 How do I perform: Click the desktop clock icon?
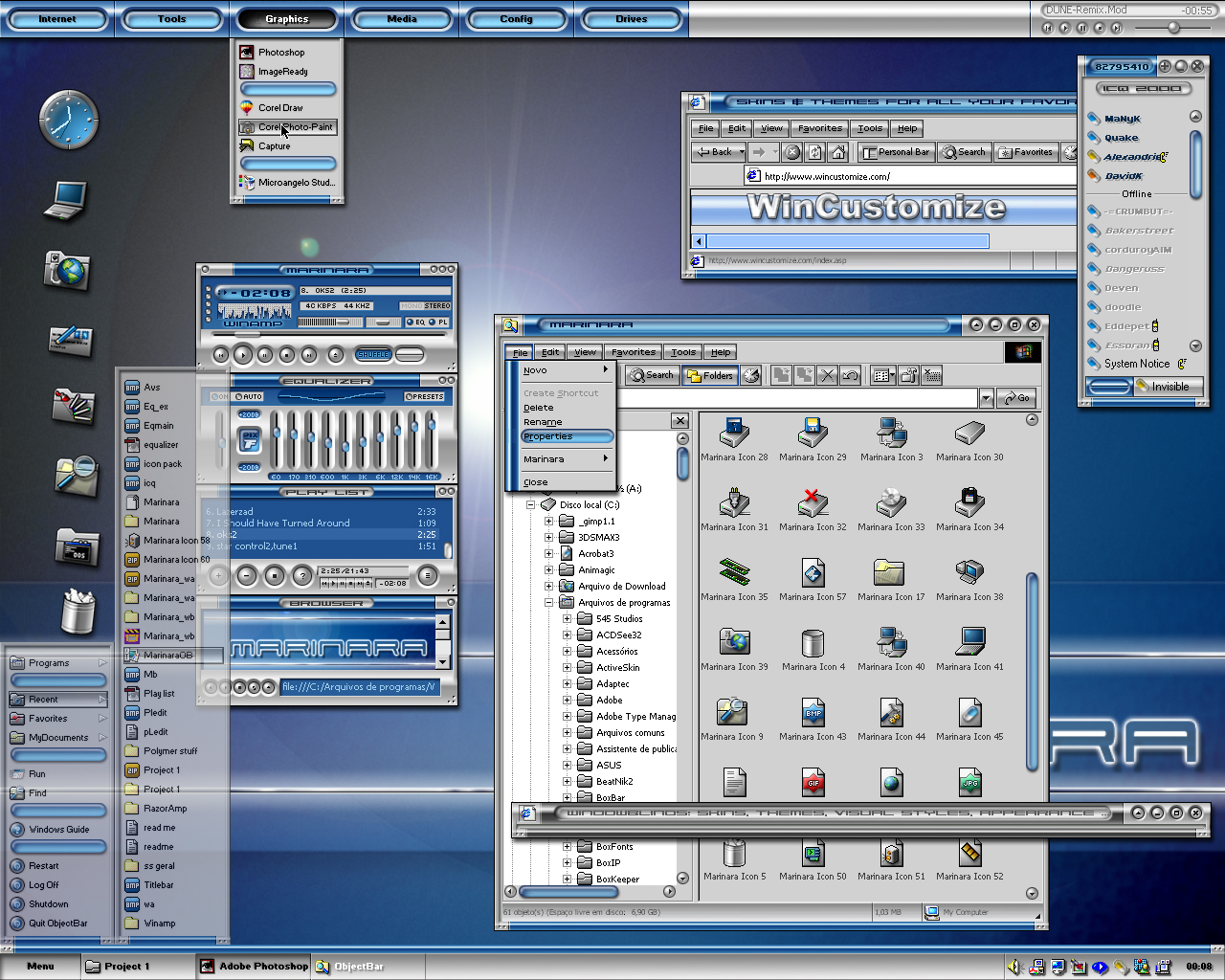point(69,120)
